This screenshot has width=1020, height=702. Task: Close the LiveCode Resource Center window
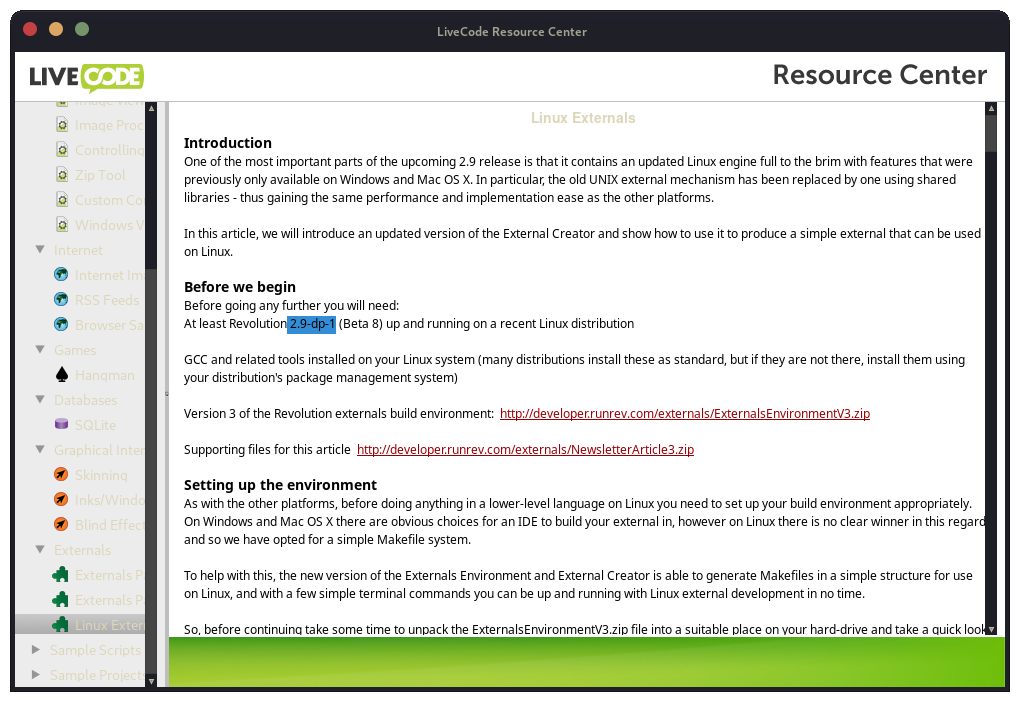coord(30,29)
